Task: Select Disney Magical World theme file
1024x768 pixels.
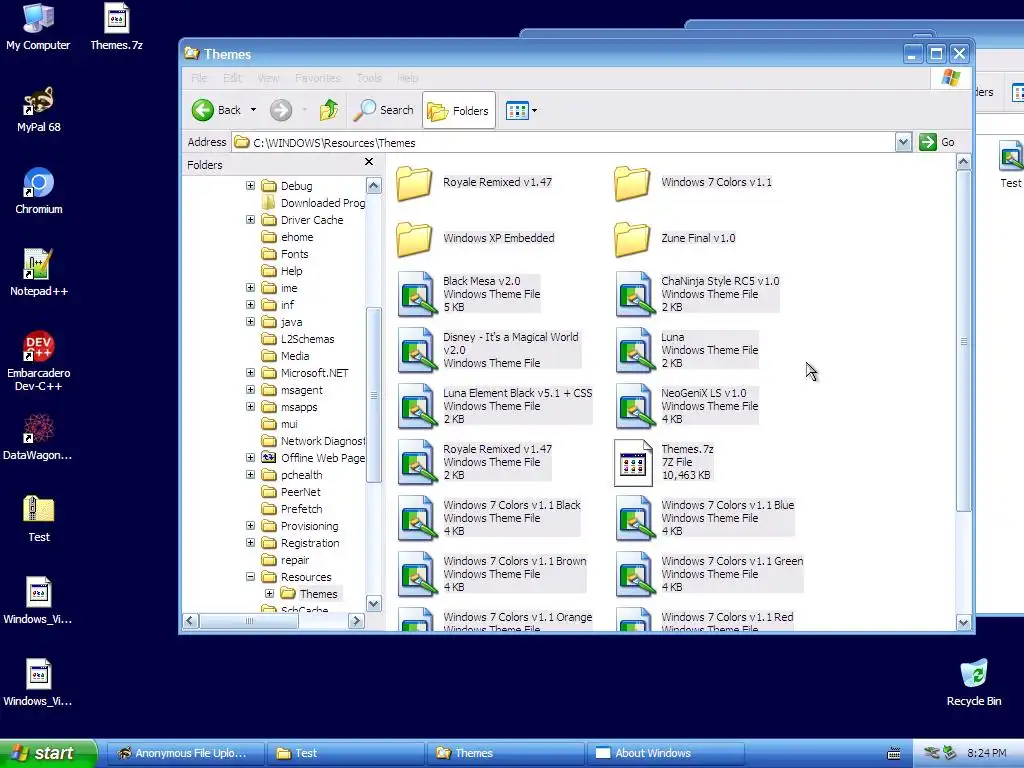Action: coord(488,350)
